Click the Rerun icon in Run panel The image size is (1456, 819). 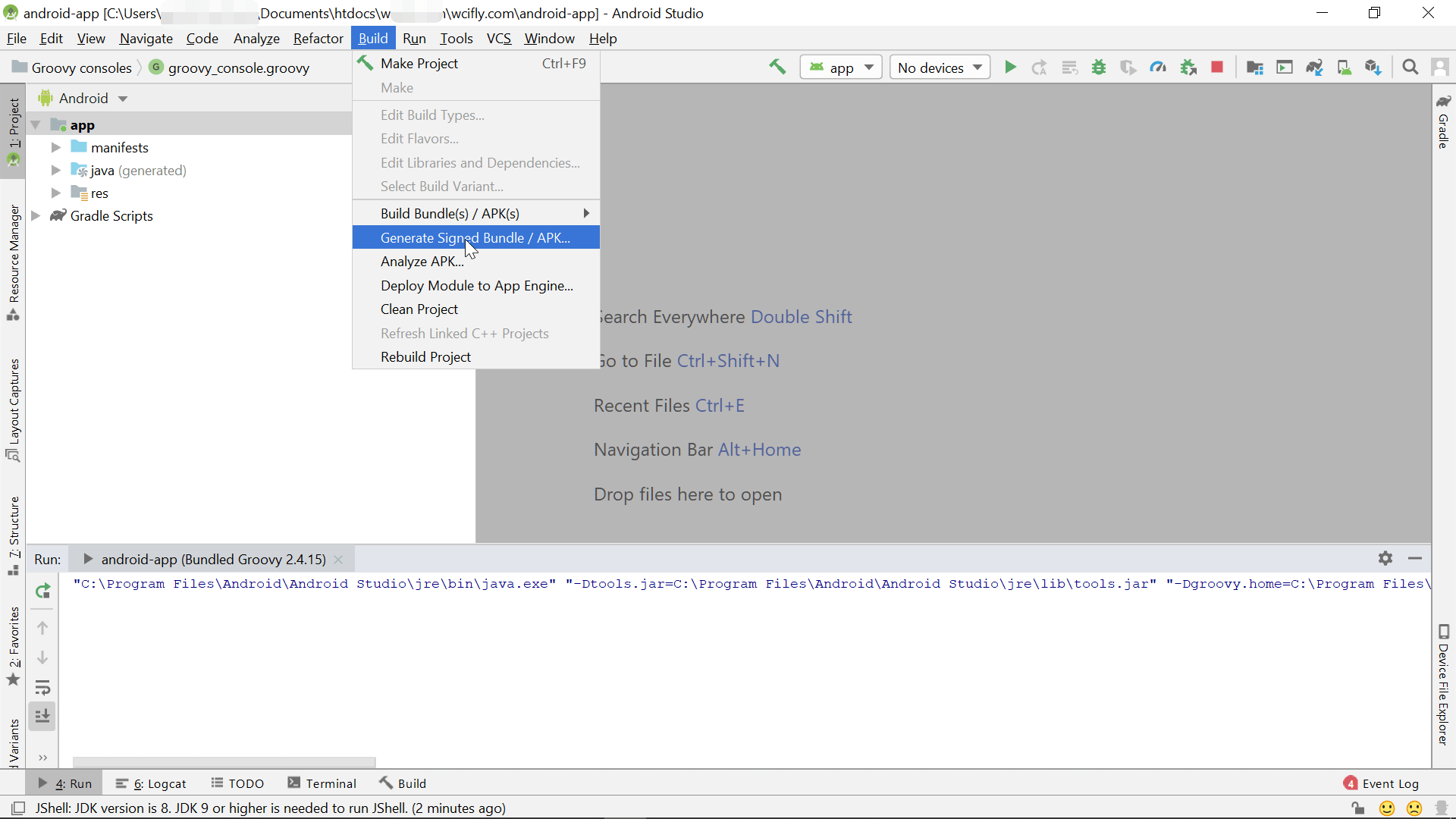tap(43, 591)
